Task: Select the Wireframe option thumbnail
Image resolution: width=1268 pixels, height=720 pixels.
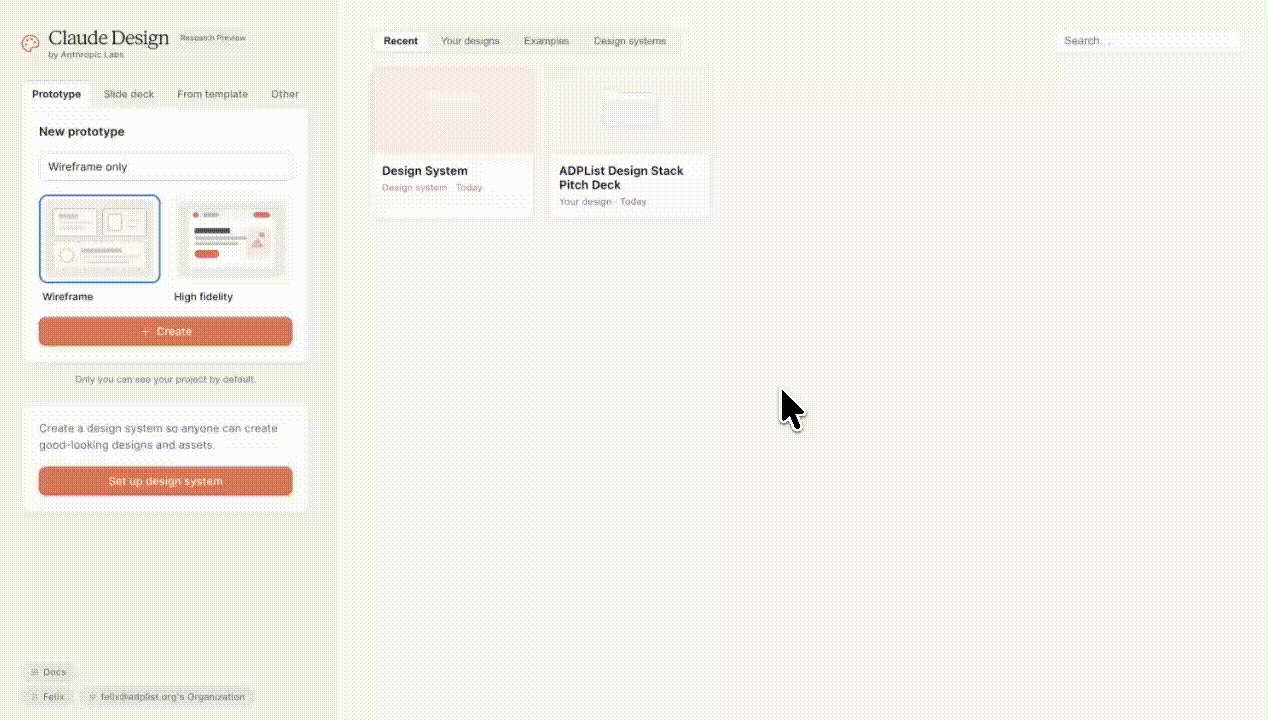Action: pos(99,239)
